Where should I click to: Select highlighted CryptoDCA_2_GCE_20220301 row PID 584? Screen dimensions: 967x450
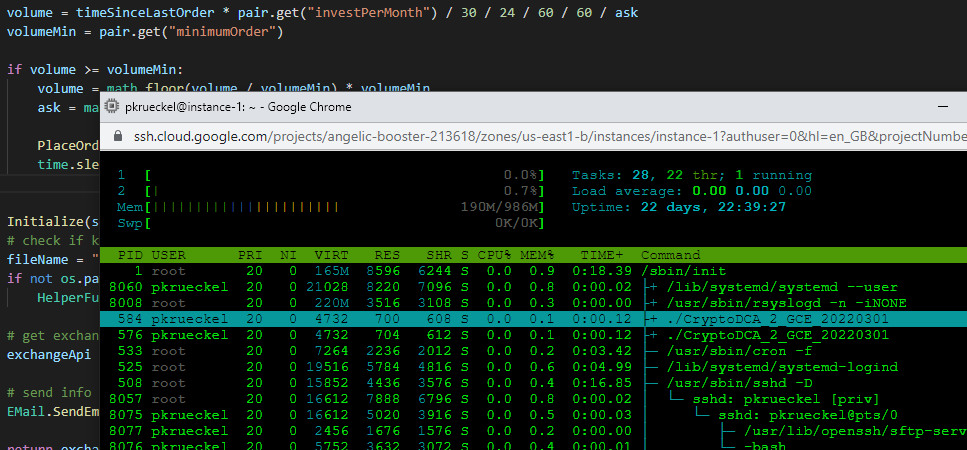533,319
